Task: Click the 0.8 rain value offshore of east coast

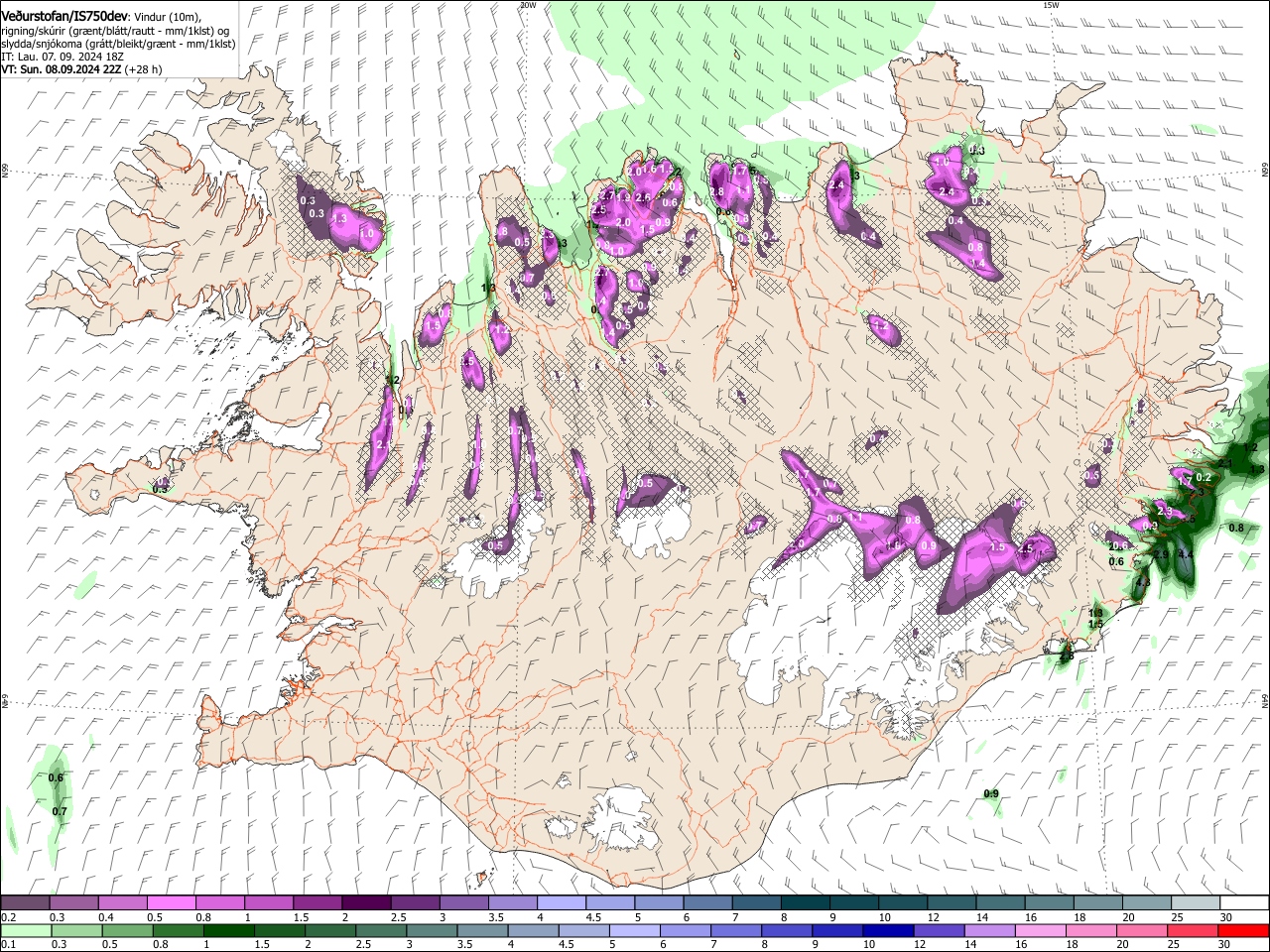Action: pos(1236,529)
